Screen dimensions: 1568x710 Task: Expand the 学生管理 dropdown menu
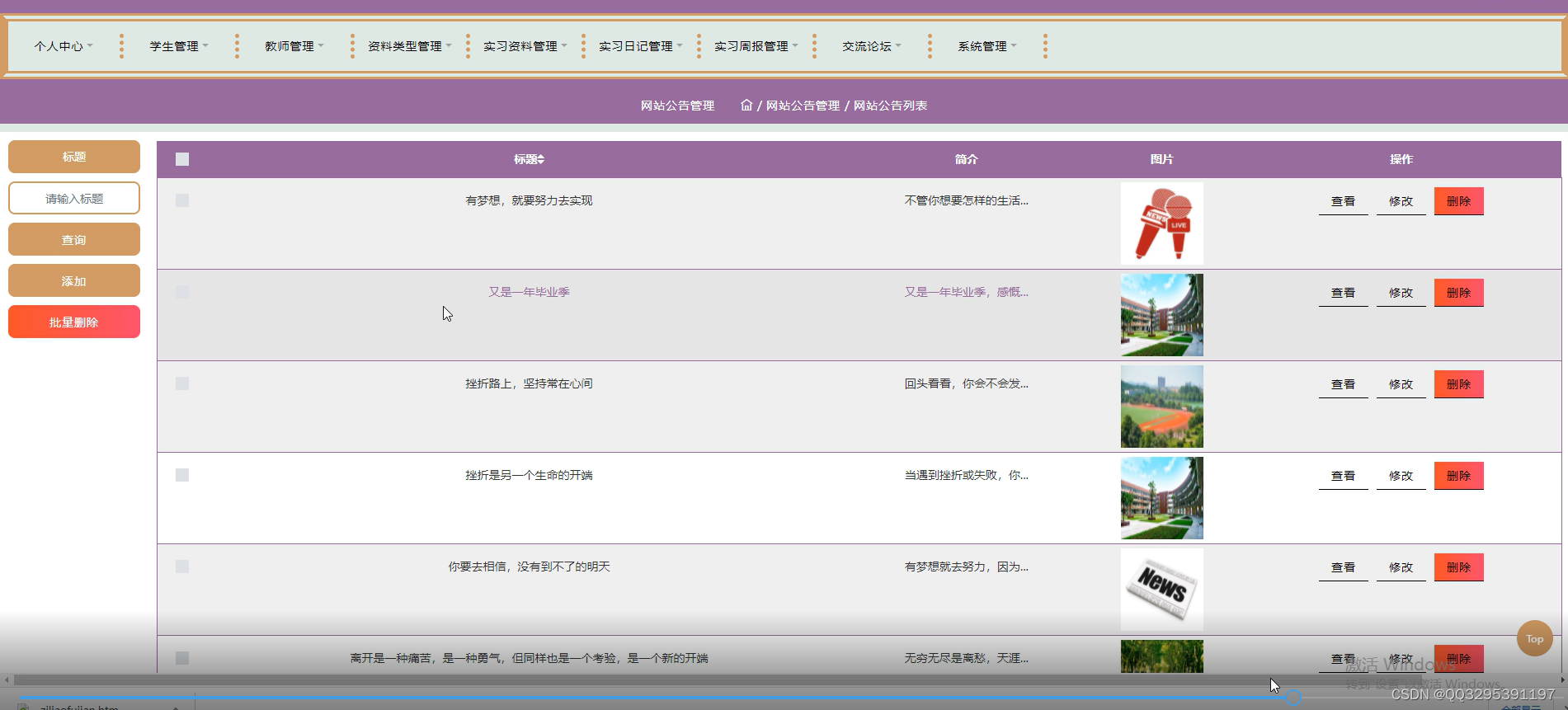click(179, 46)
